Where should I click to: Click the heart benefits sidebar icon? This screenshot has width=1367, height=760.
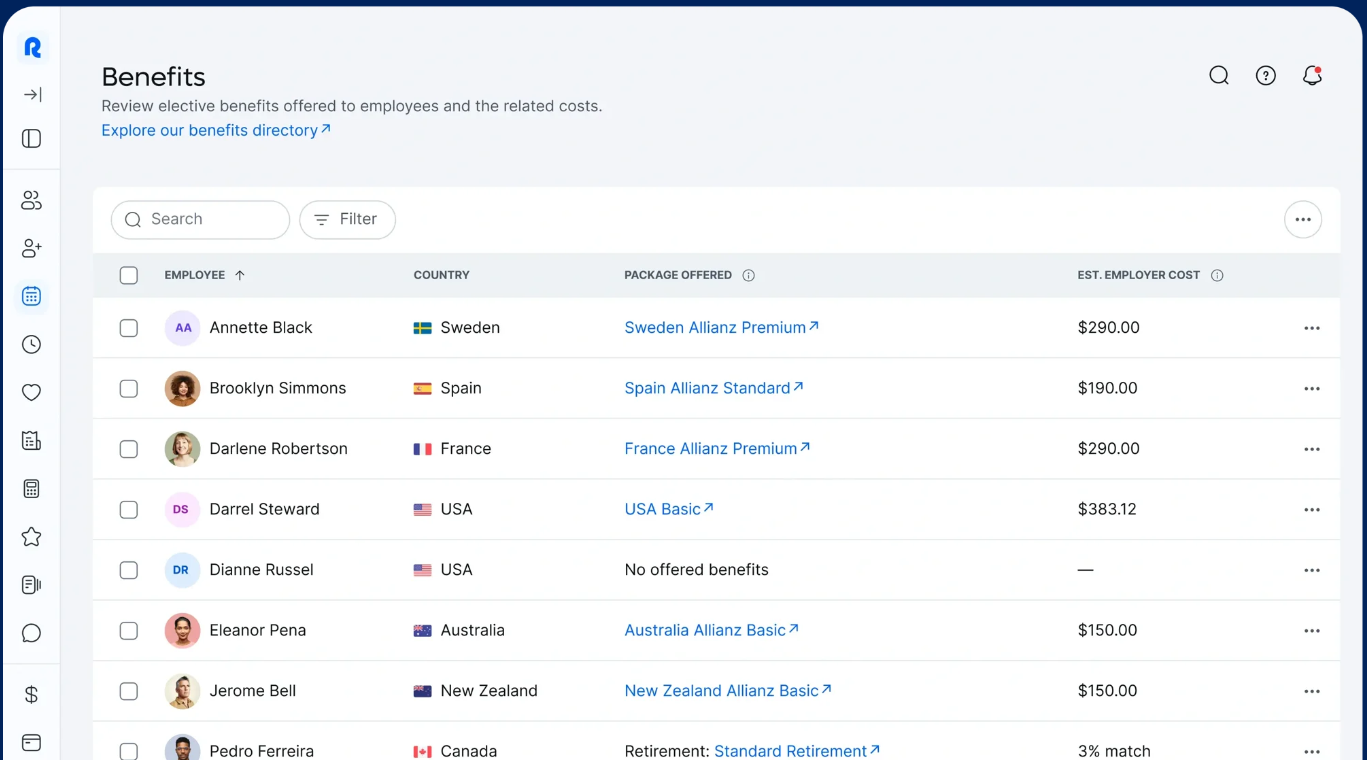click(x=32, y=393)
